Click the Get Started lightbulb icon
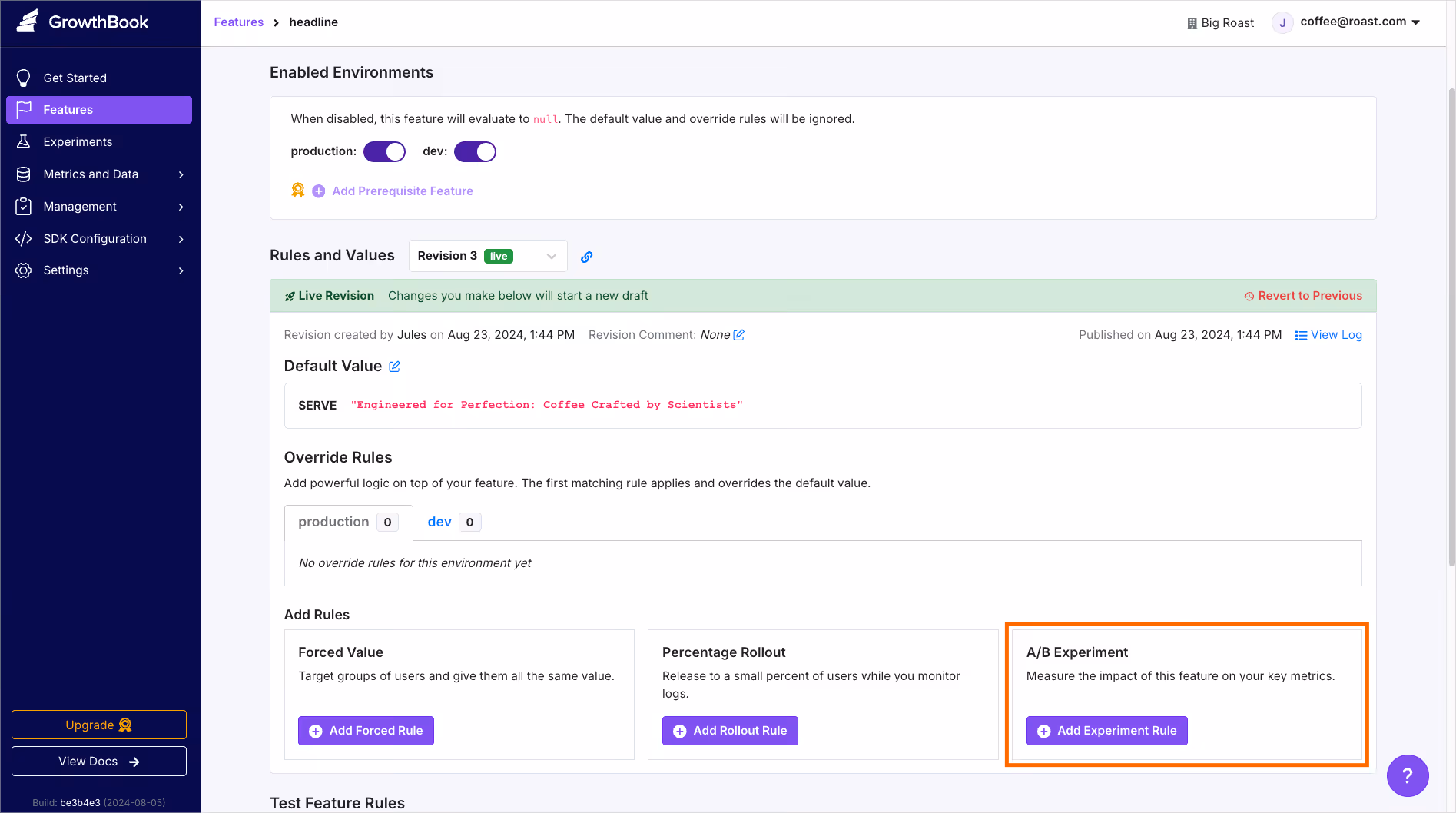The image size is (1456, 813). (24, 78)
